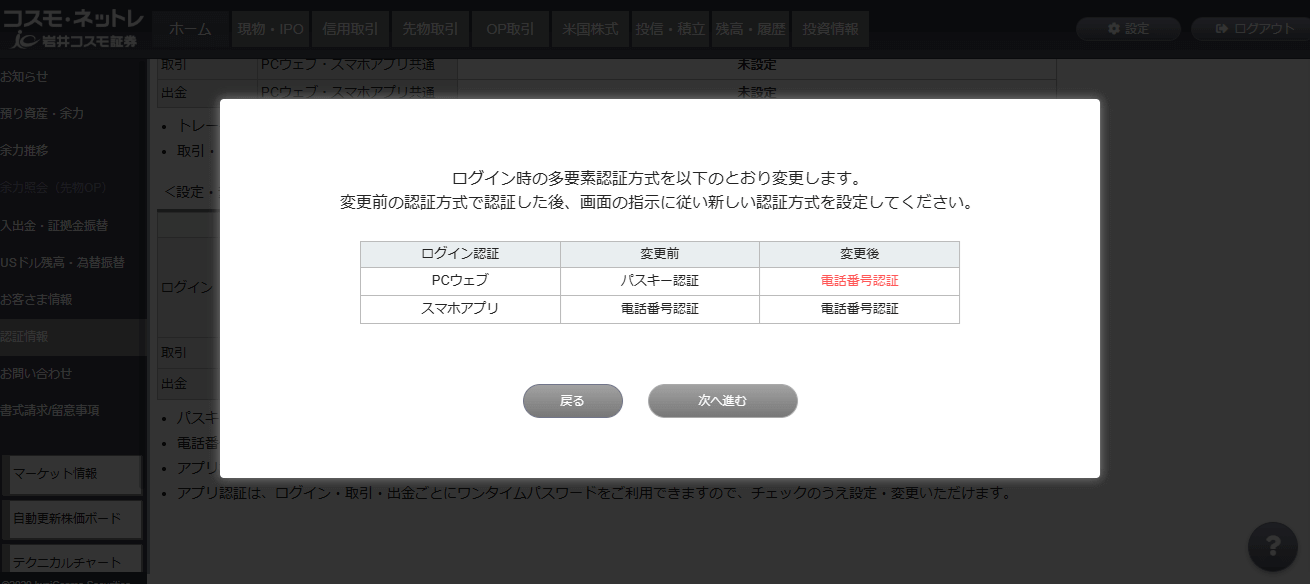This screenshot has height=584, width=1310.
Task: Click the 戻る button in dialog
Action: [x=572, y=401]
